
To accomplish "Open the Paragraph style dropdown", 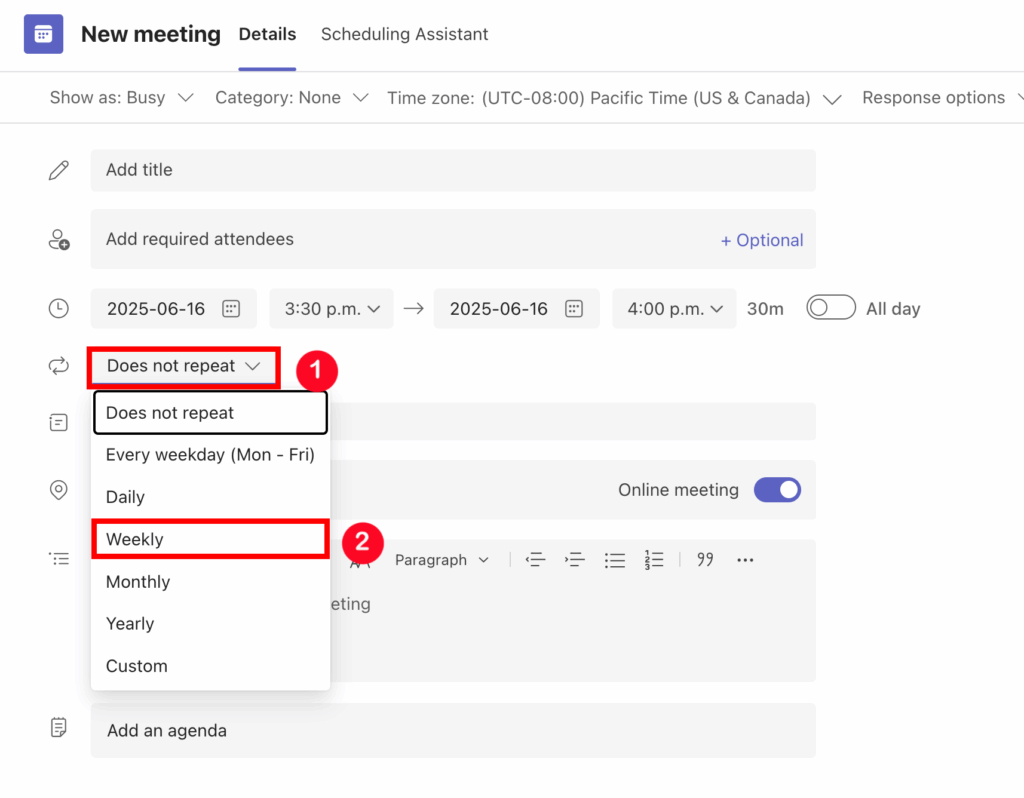I will point(441,560).
